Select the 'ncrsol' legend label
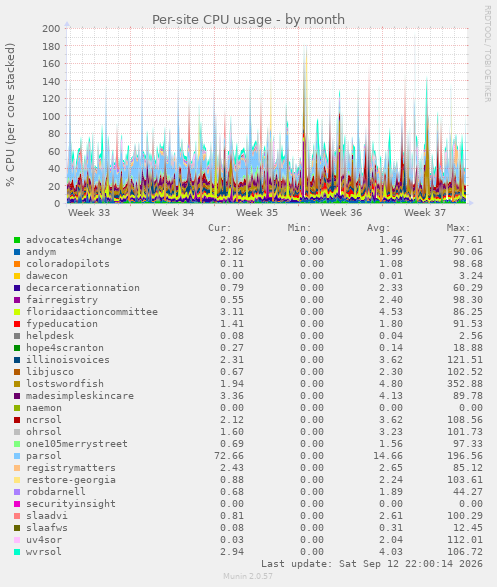 click(44, 420)
